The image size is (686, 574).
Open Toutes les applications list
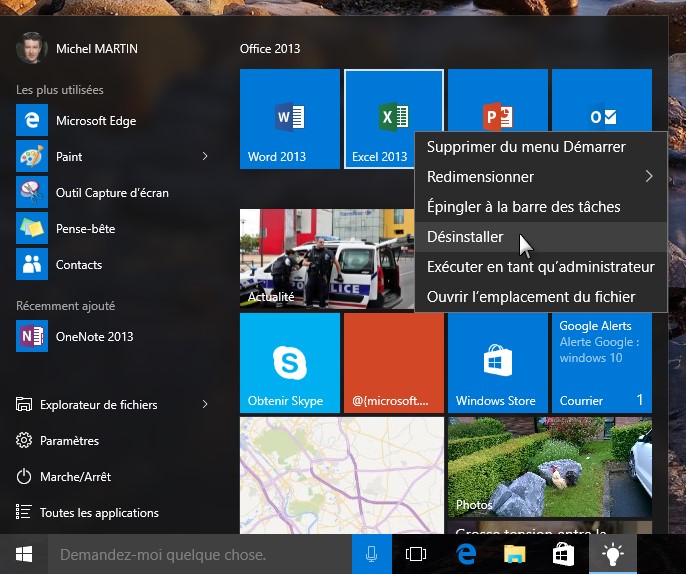(x=98, y=513)
